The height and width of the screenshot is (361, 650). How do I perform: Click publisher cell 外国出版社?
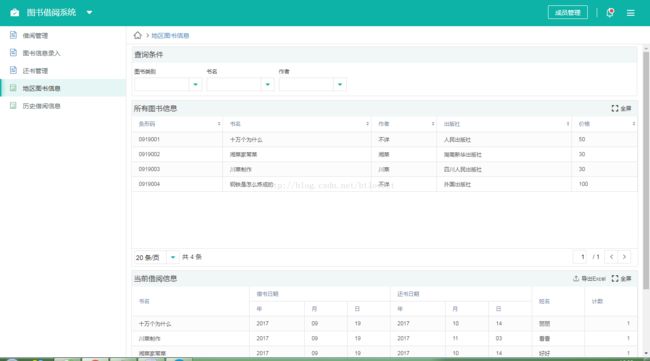click(x=457, y=184)
